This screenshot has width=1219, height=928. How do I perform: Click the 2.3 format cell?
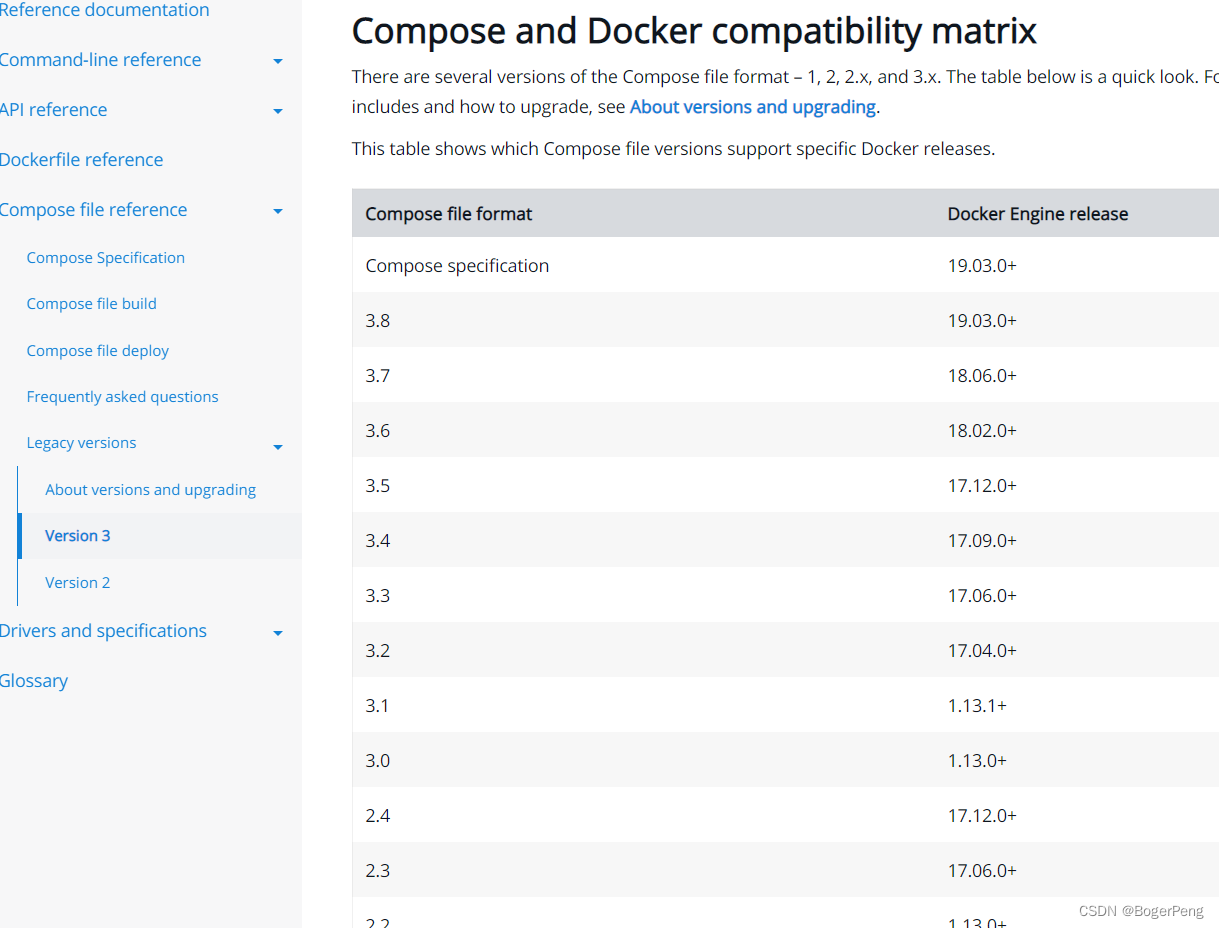pos(377,871)
